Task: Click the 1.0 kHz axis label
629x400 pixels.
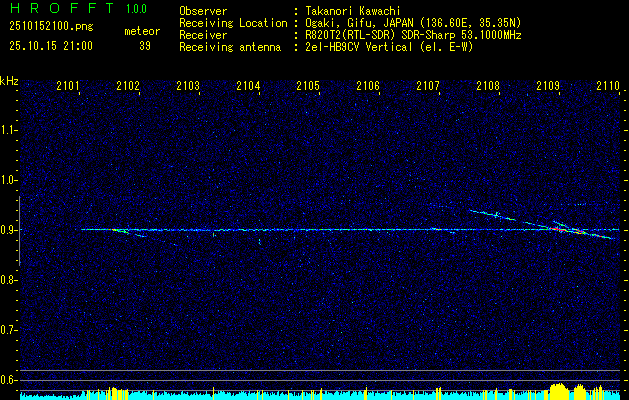Action: [x=9, y=180]
